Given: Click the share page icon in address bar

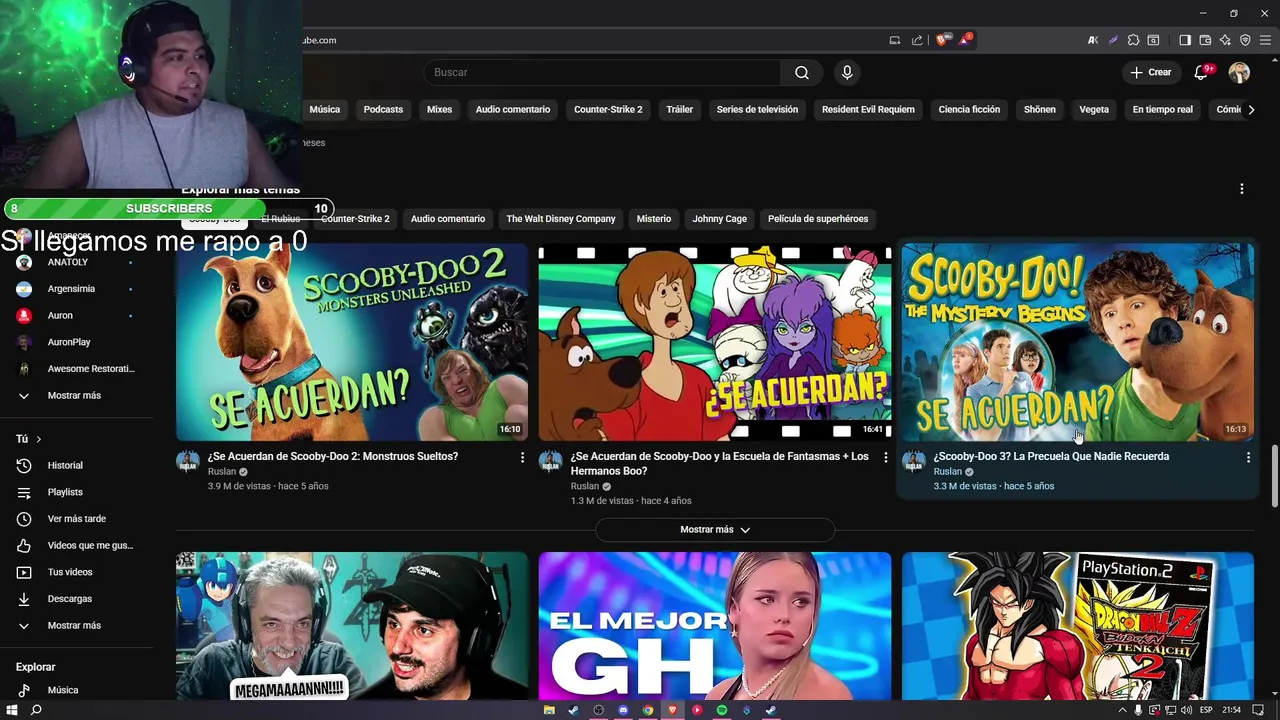Looking at the screenshot, I should tap(917, 40).
